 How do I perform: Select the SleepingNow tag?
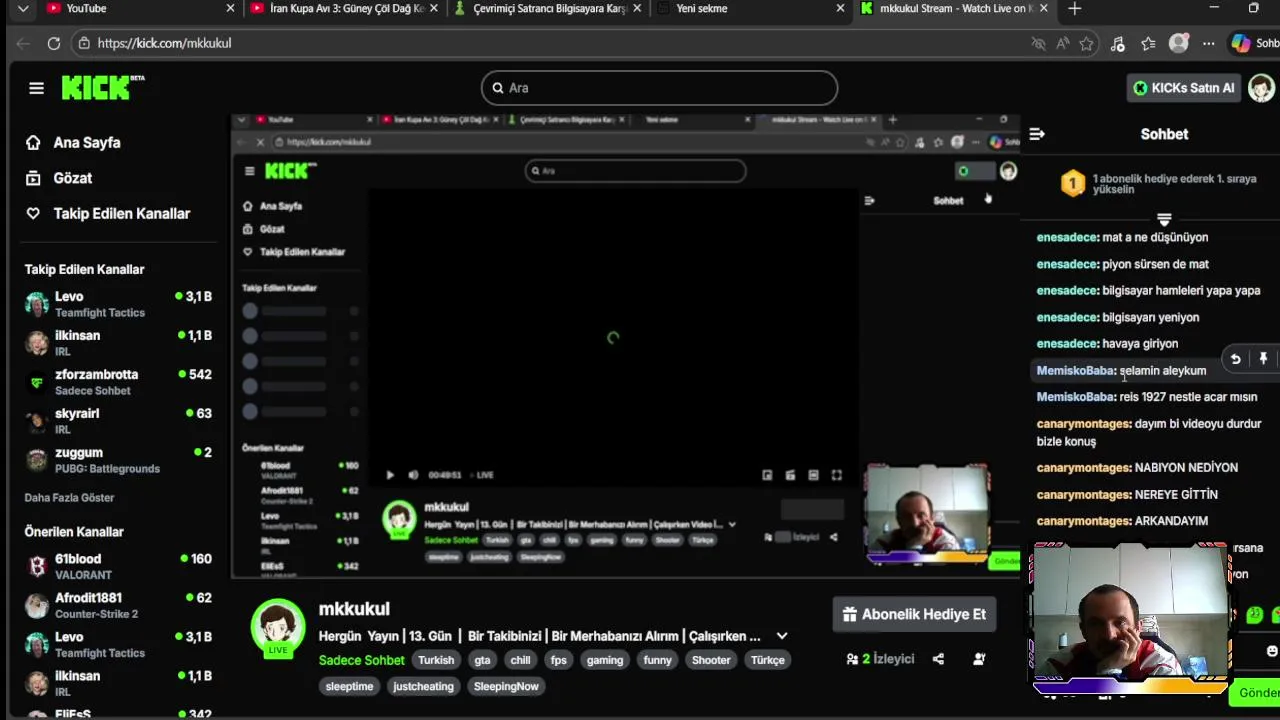[x=506, y=687]
